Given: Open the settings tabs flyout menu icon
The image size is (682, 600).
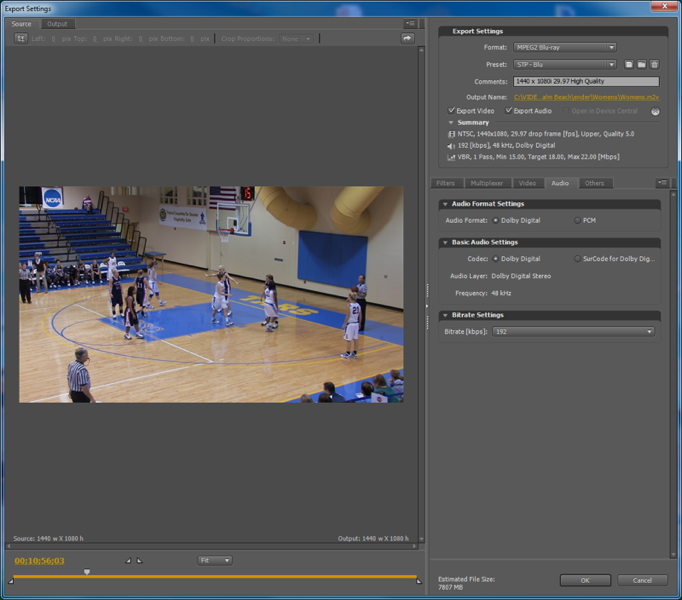Looking at the screenshot, I should point(662,183).
